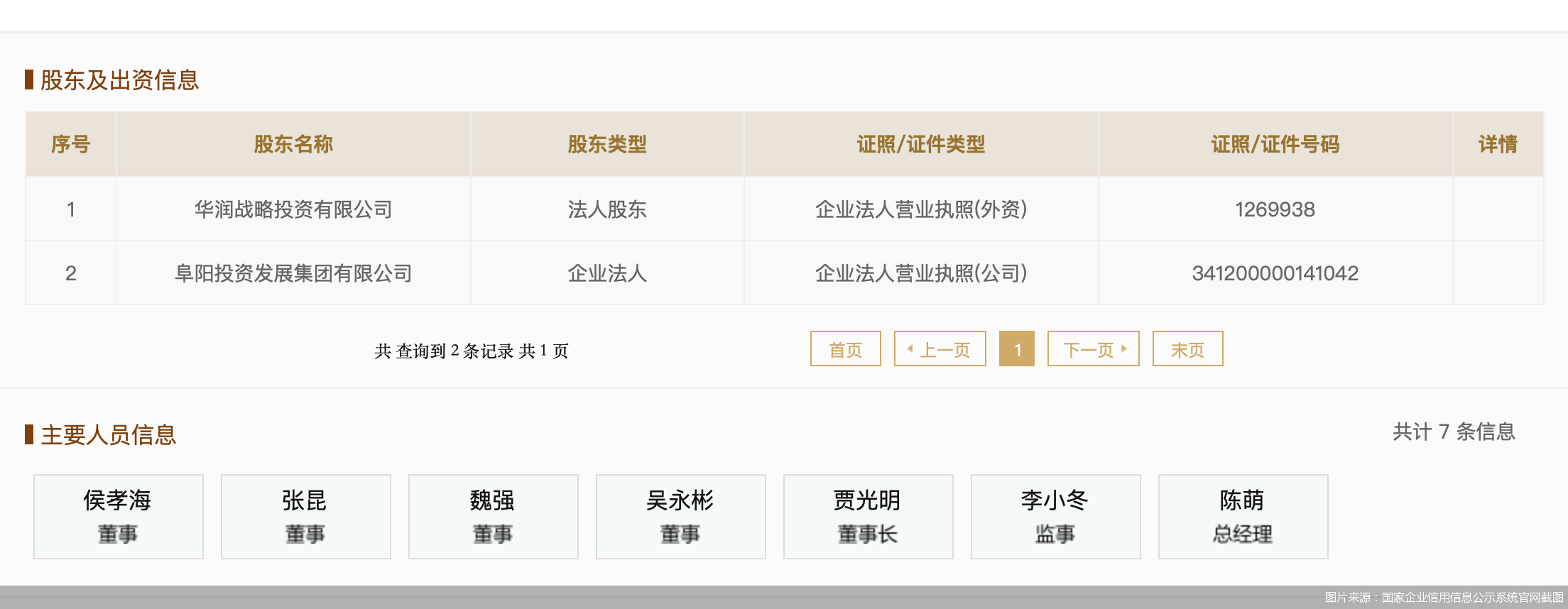
Task: Click the 吴永彬 director card
Action: click(680, 516)
